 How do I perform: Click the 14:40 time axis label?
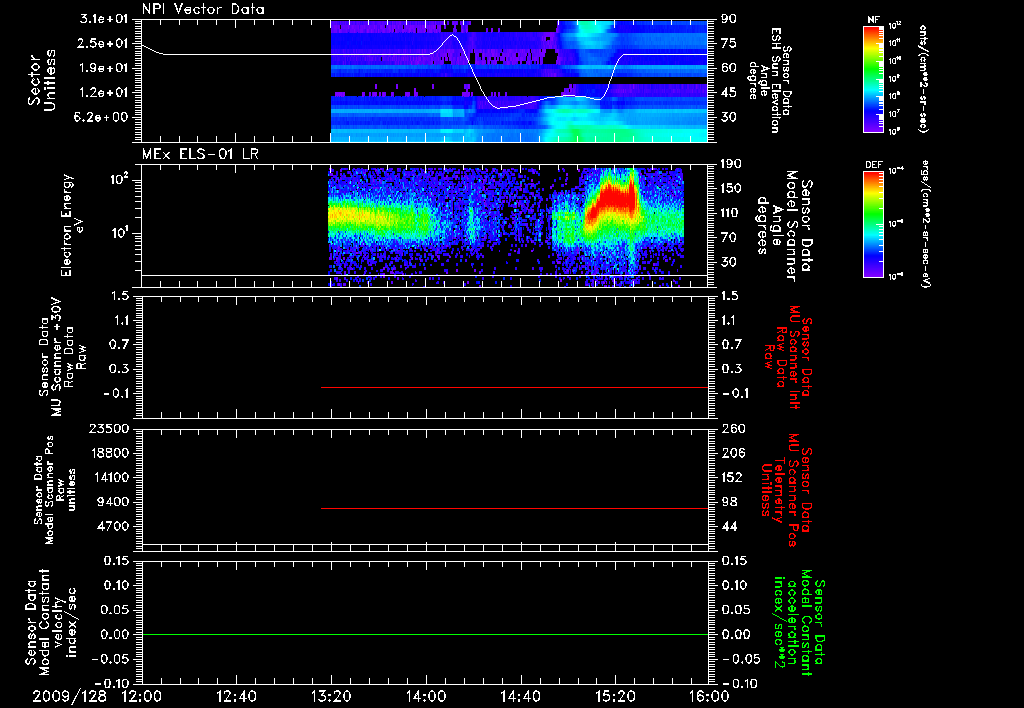[x=520, y=696]
